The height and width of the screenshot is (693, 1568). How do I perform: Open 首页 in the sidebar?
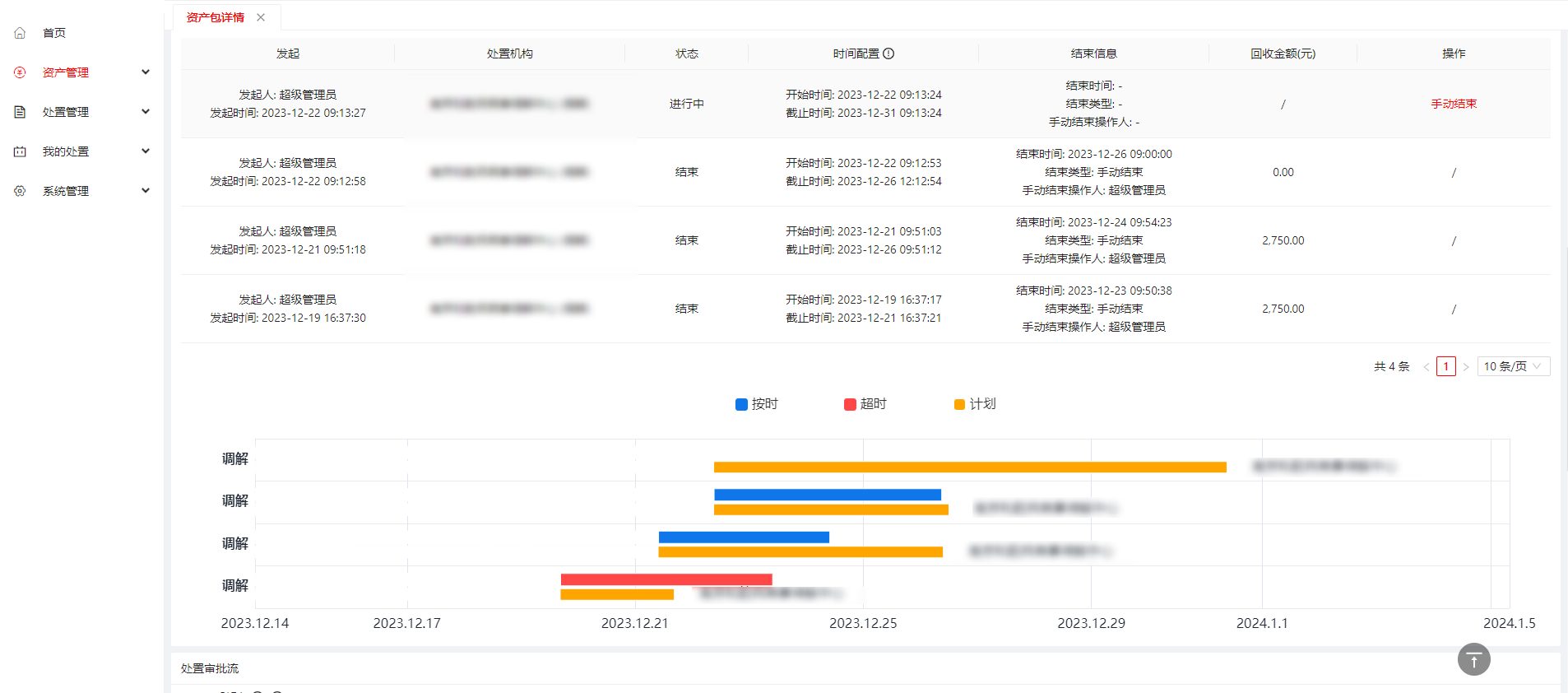(54, 33)
